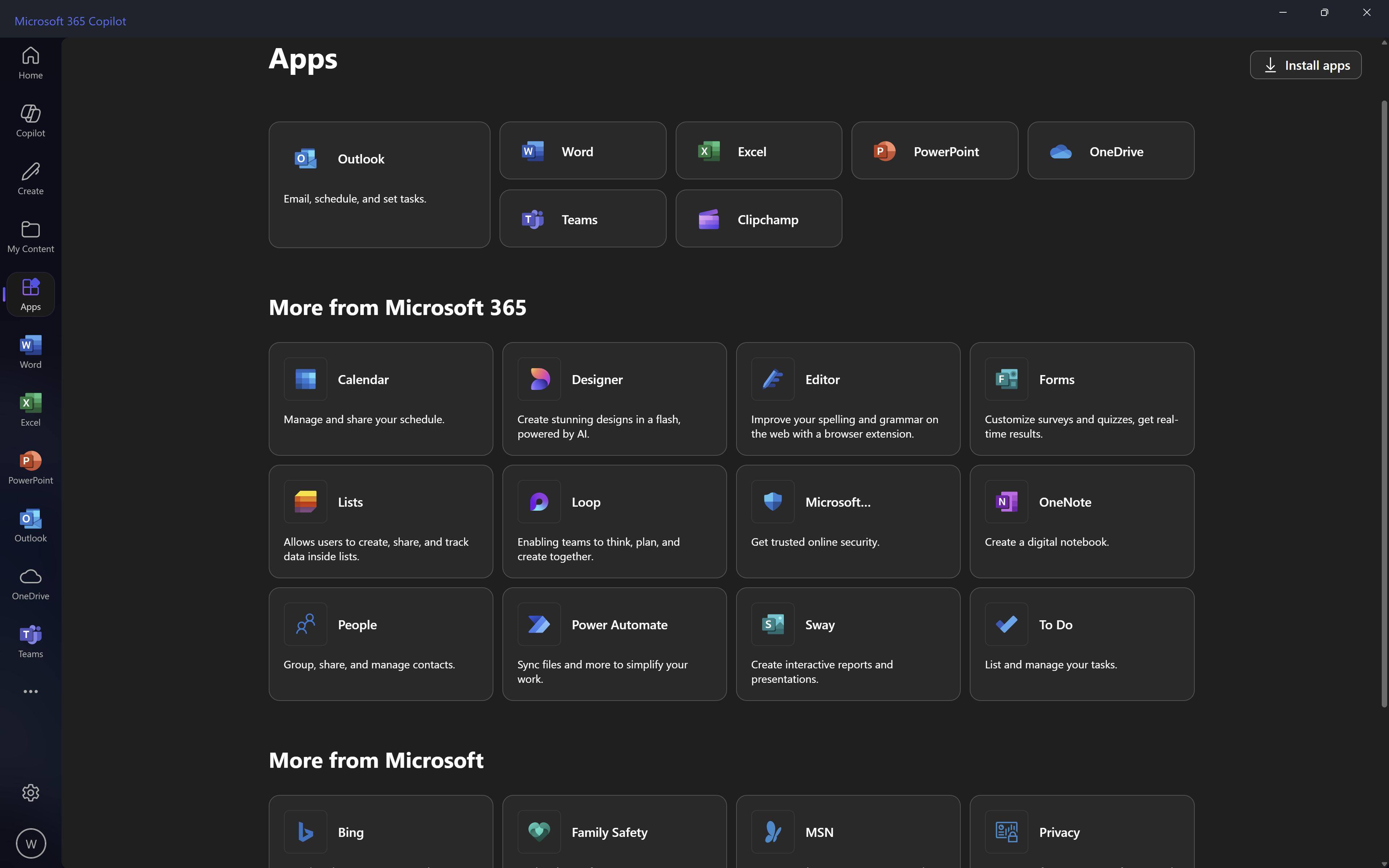Open the Settings gear icon

click(30, 792)
